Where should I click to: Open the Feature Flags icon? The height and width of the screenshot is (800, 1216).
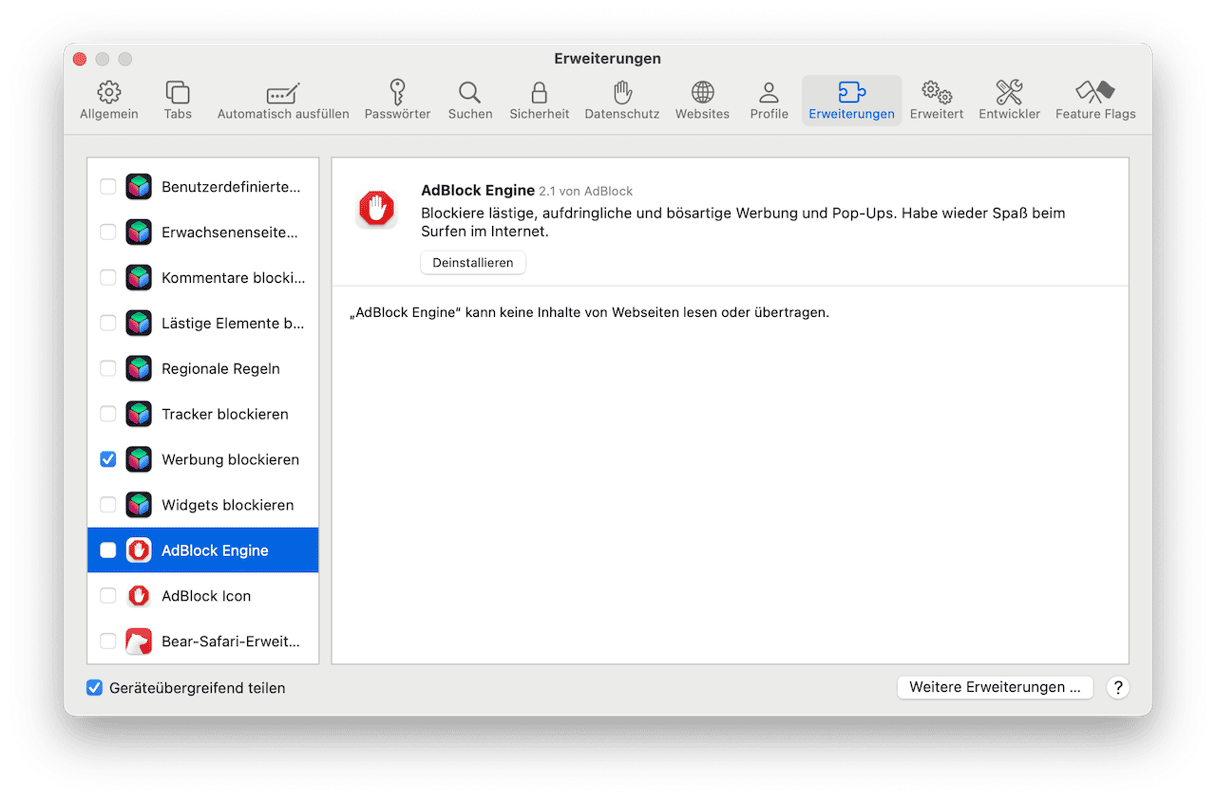[1095, 92]
